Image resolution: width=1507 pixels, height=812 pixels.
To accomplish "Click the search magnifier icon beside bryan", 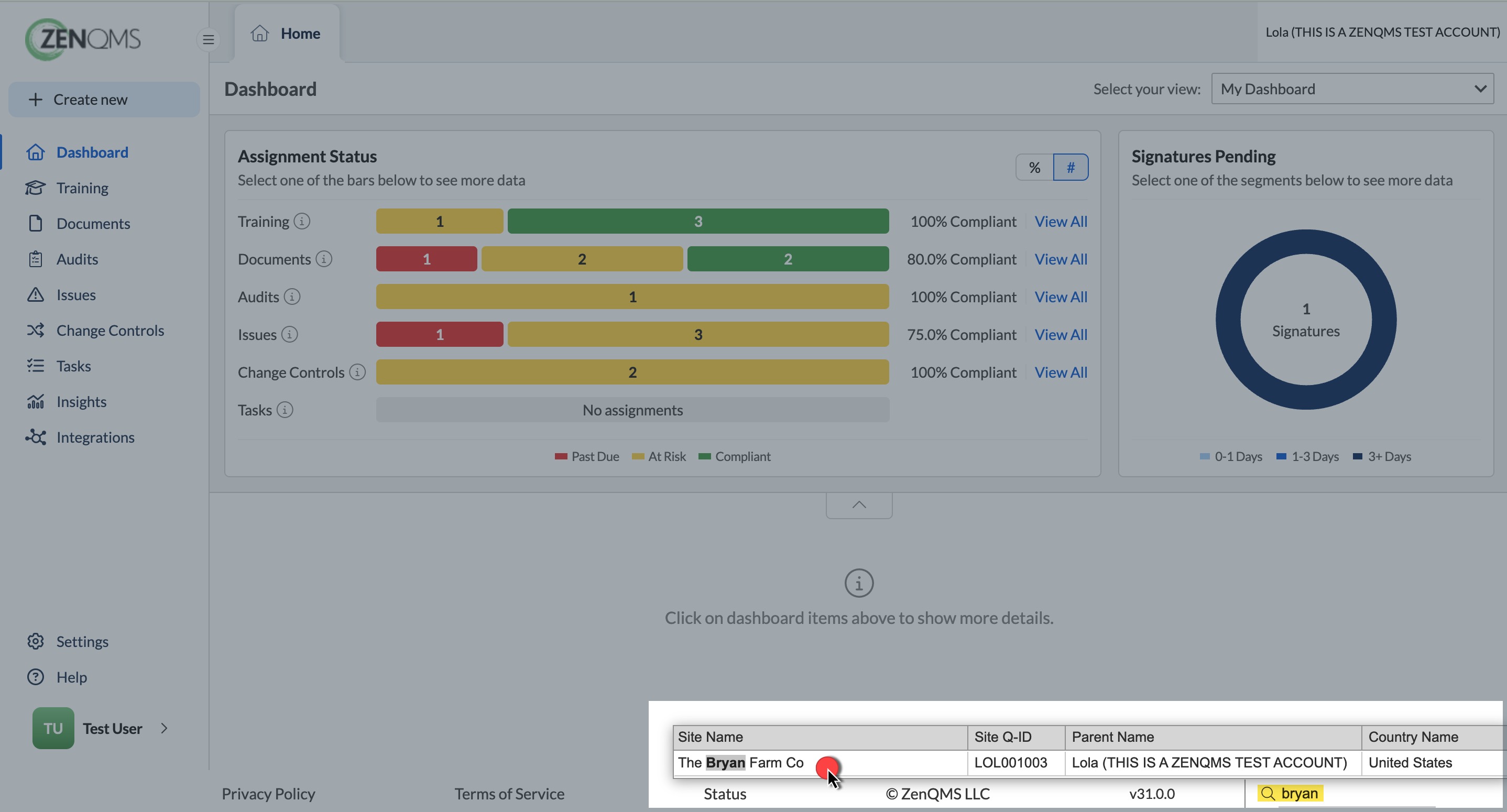I will 1268,794.
